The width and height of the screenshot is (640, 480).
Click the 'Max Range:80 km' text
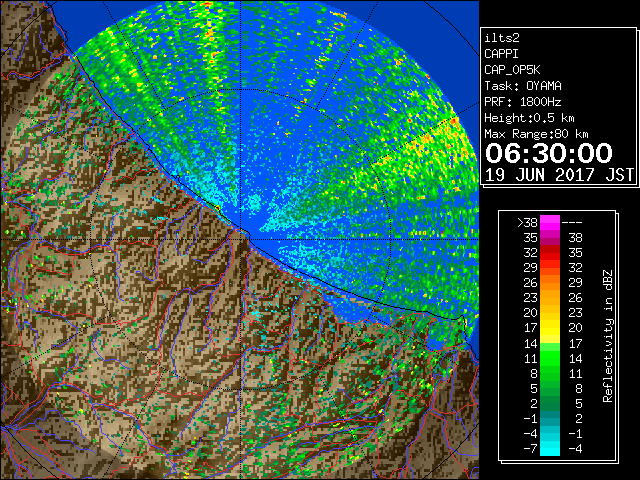click(x=536, y=134)
